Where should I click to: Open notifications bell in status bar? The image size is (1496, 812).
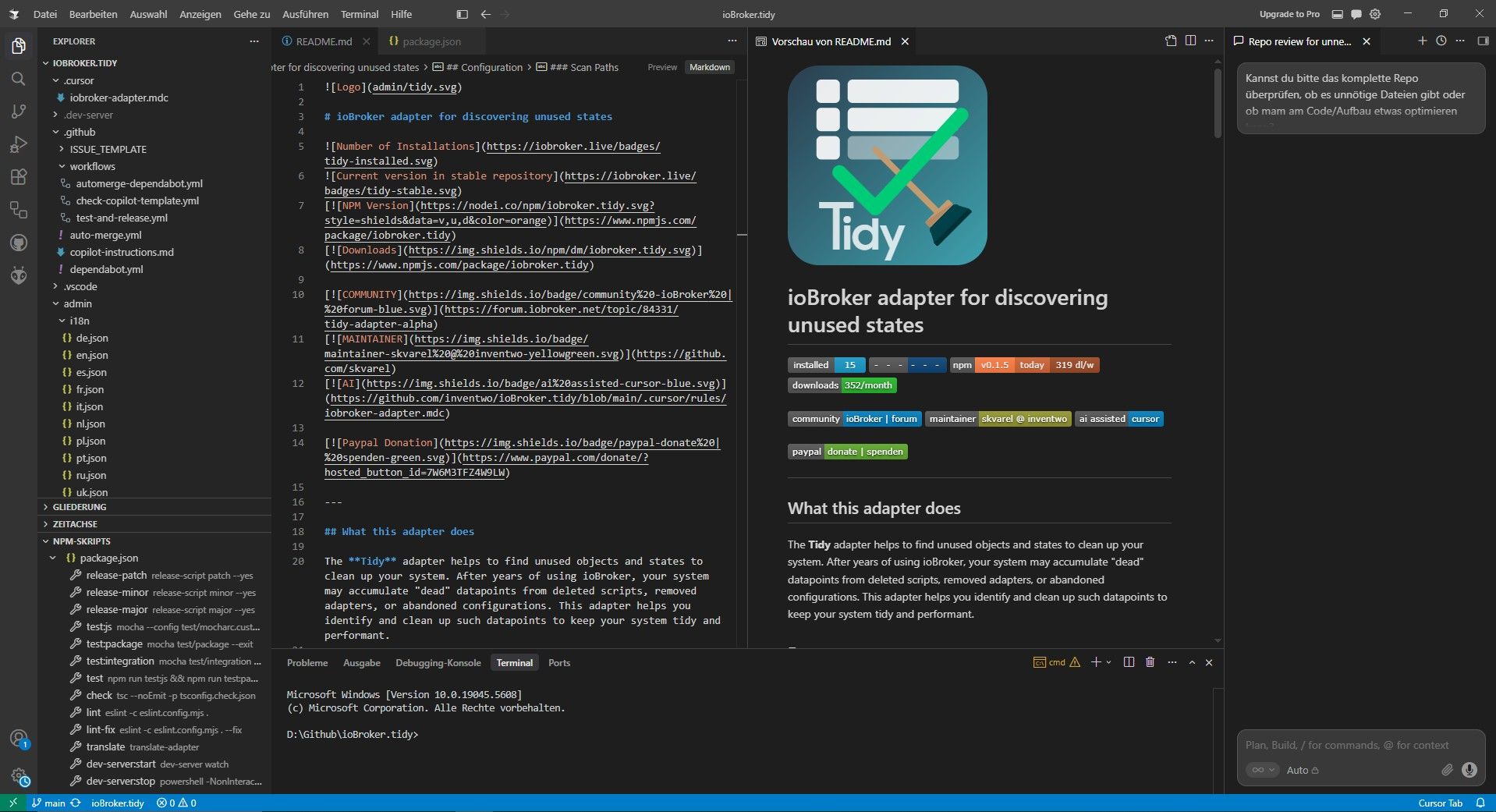[1480, 803]
